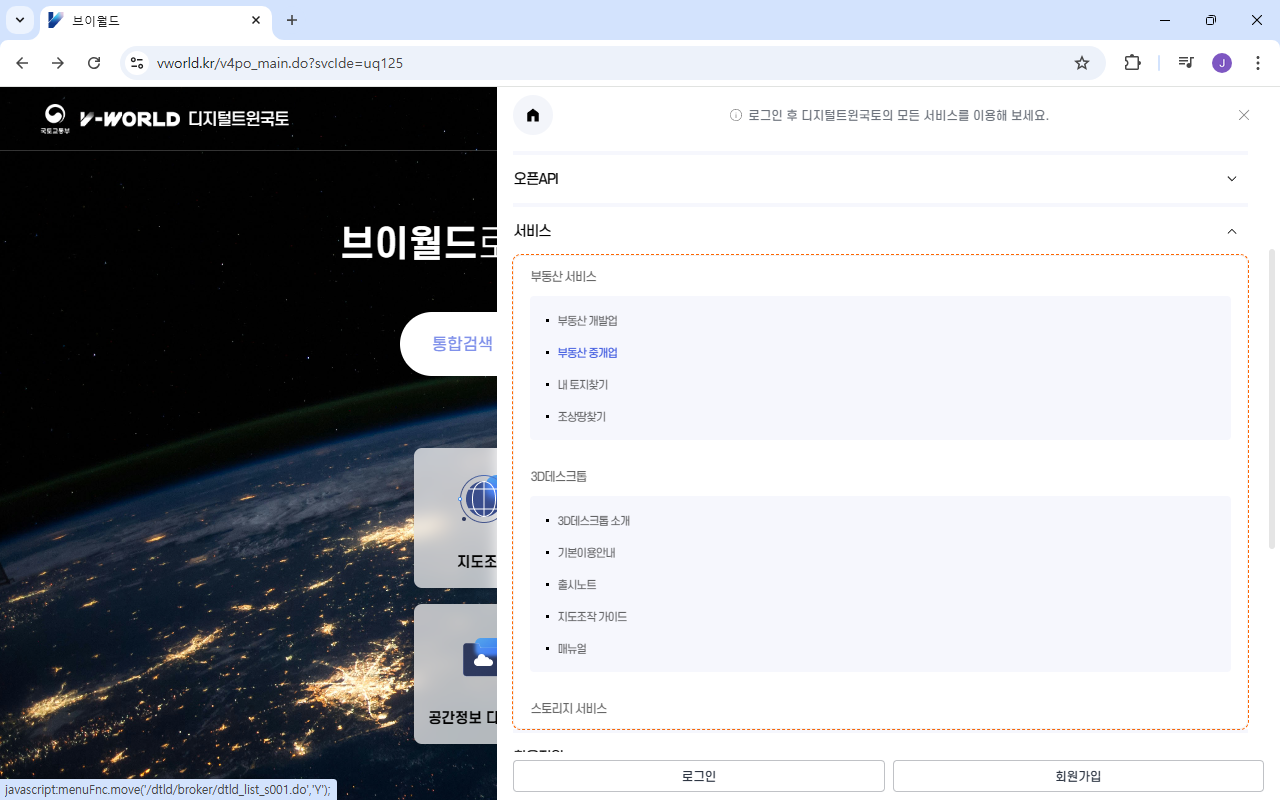
Task: Open 조상땅찾기 menu item
Action: 582,417
